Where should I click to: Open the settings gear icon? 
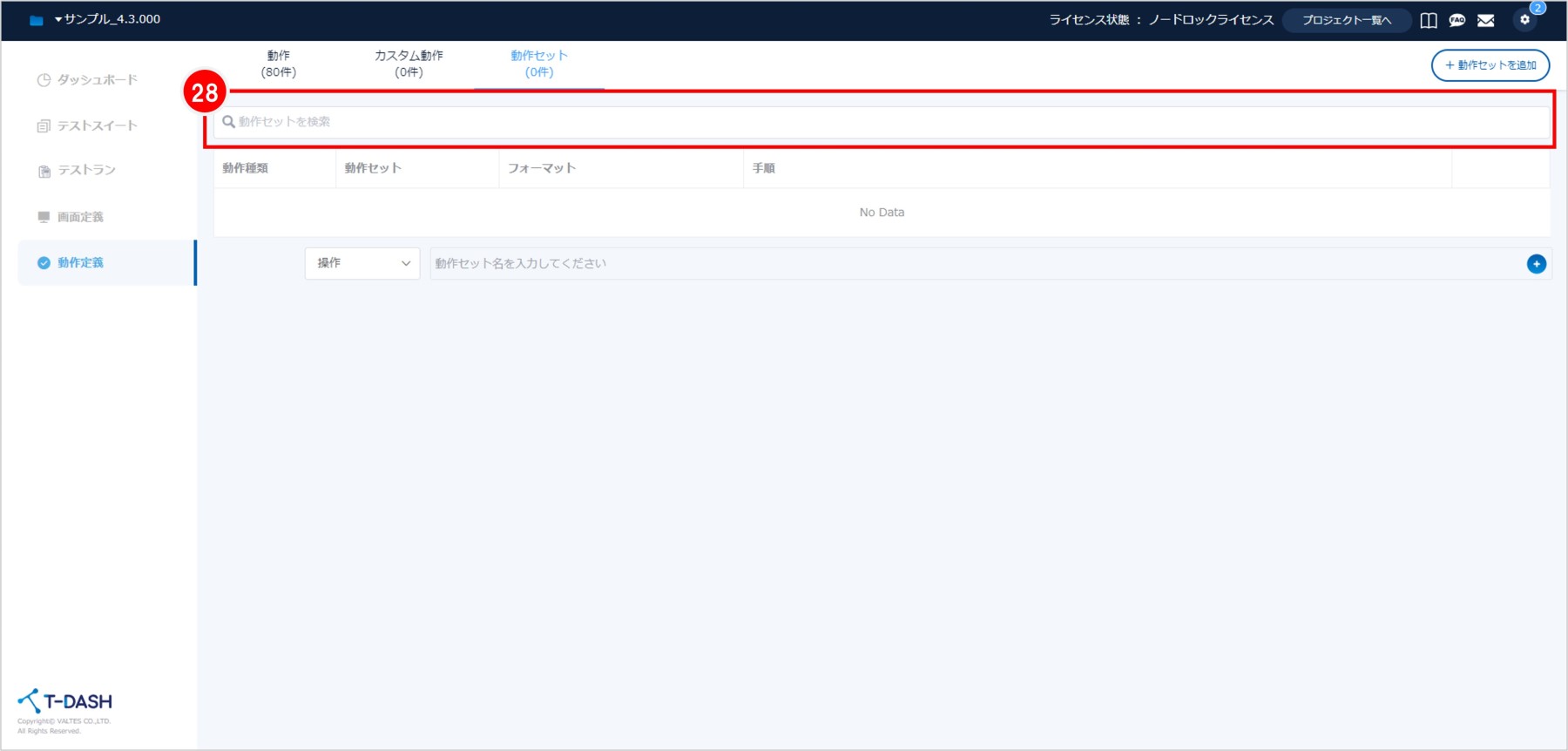tap(1524, 19)
